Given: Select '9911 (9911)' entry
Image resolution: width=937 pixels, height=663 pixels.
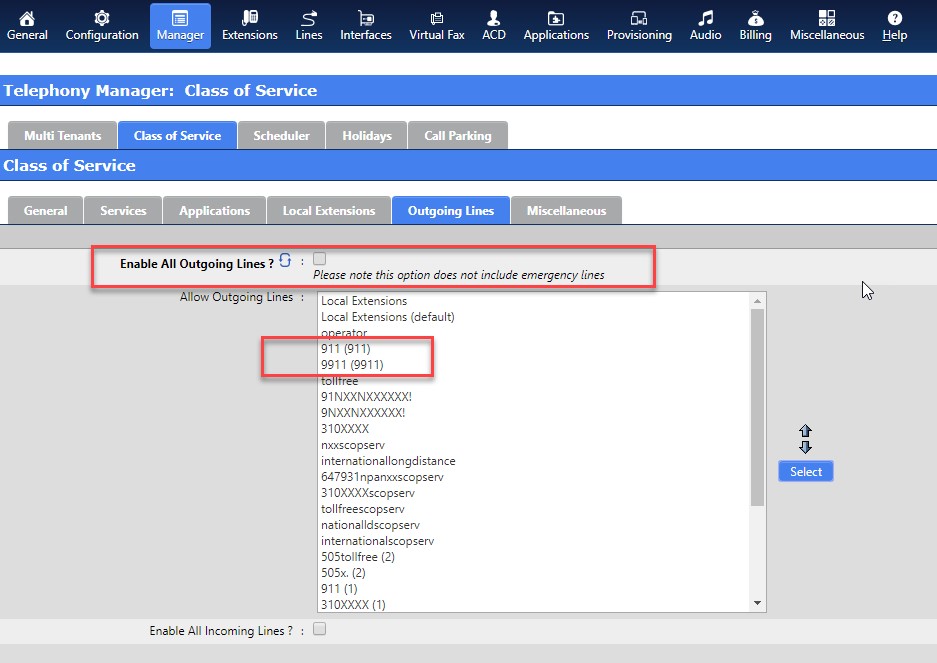Looking at the screenshot, I should pos(352,365).
